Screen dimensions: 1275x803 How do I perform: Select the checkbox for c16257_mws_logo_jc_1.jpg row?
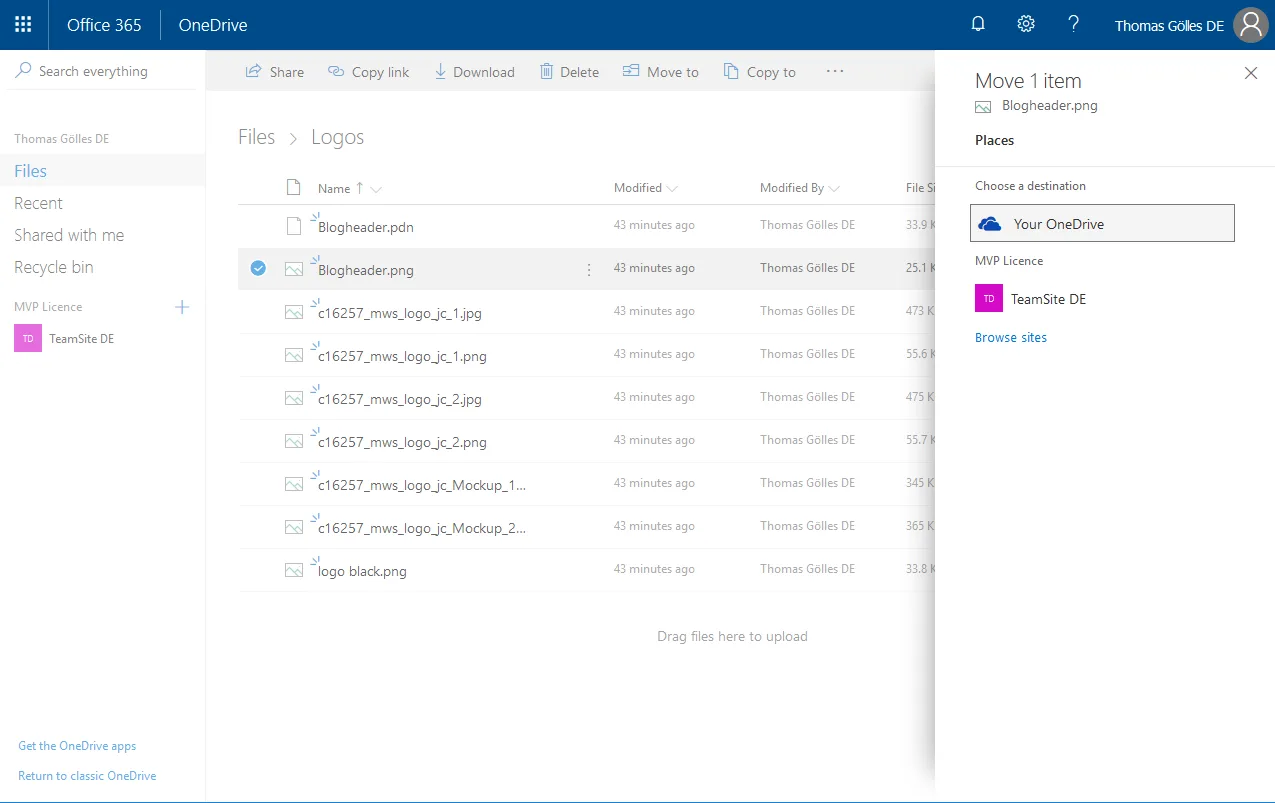click(x=258, y=311)
